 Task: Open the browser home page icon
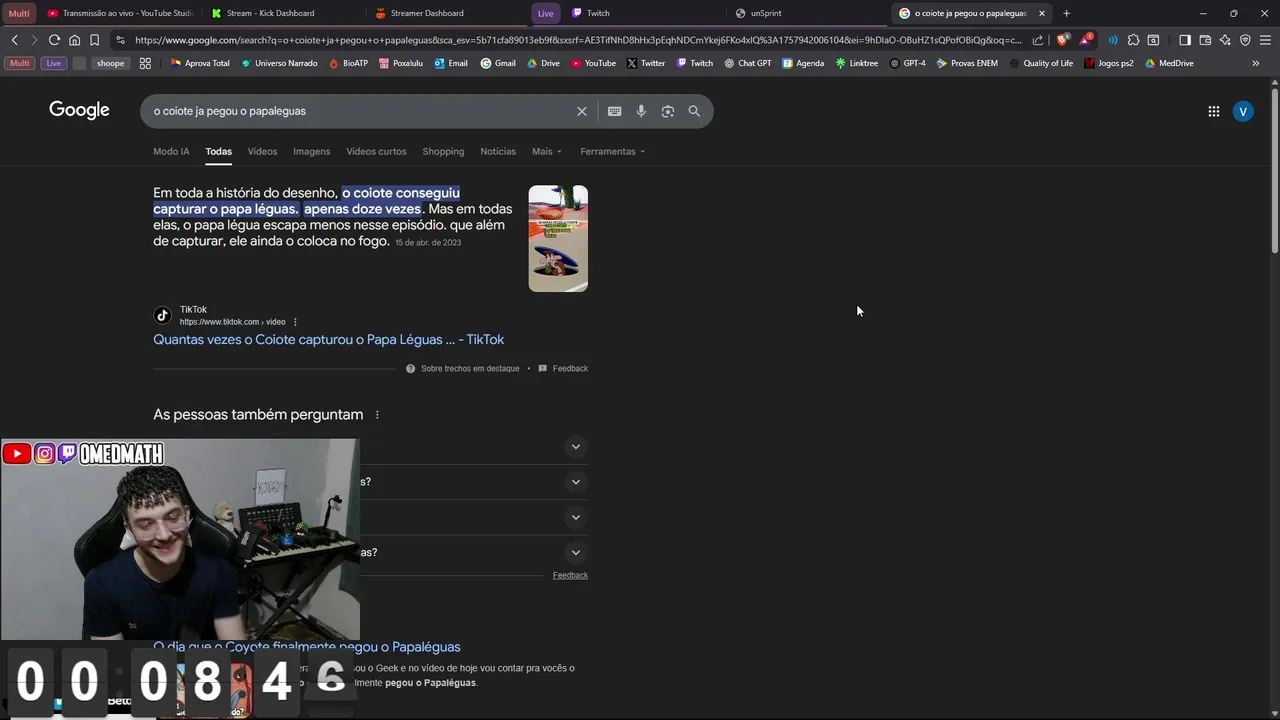74,40
